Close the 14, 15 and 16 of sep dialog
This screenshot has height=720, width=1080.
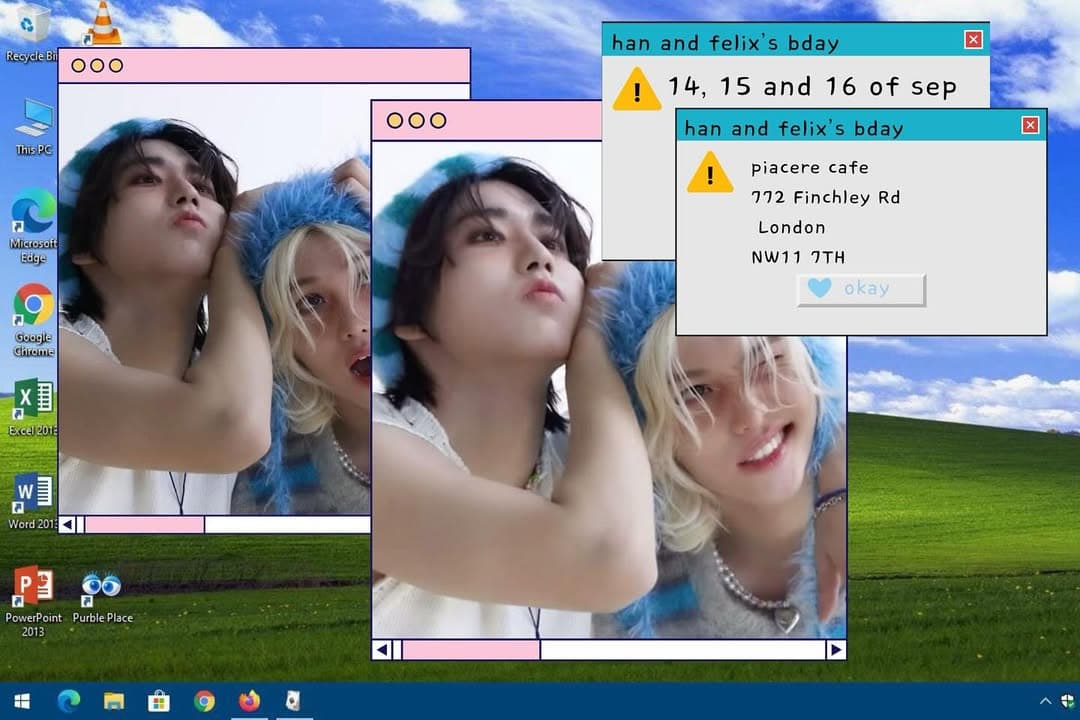pyautogui.click(x=973, y=39)
